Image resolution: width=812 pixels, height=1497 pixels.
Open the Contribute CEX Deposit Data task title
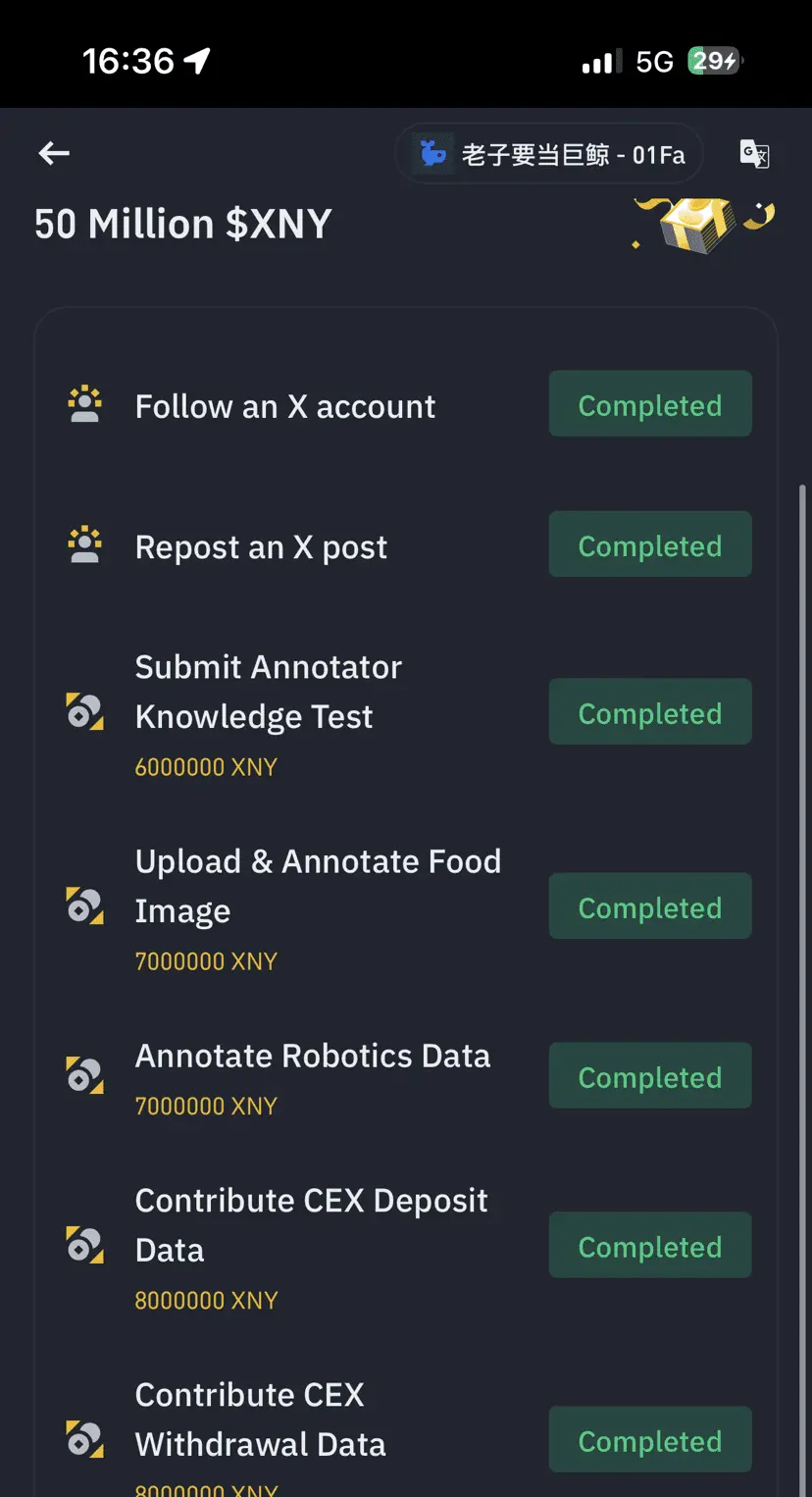click(x=311, y=1225)
